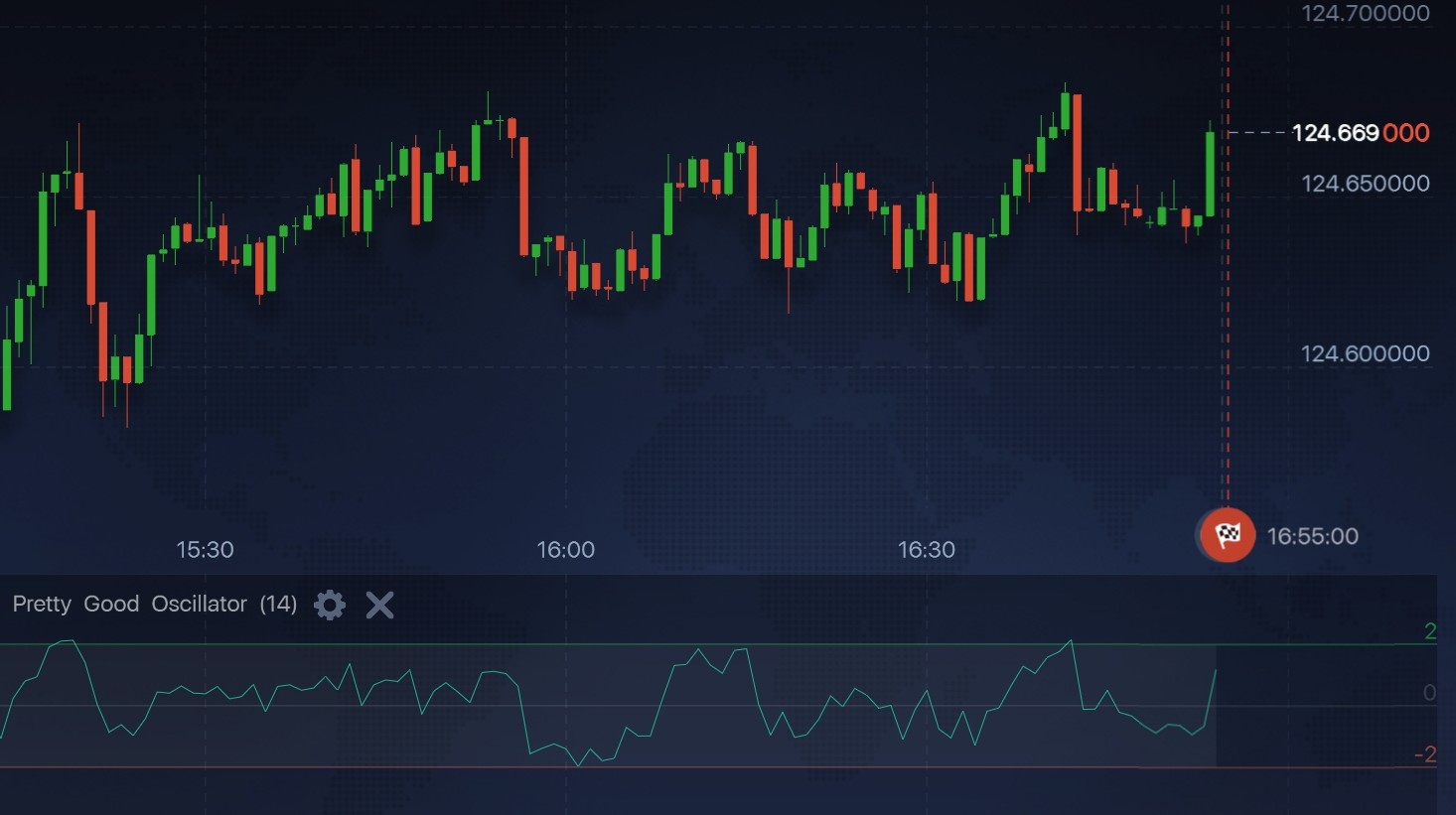
Task: Select the Pretty Good Oscillator (14) label
Action: [x=155, y=604]
